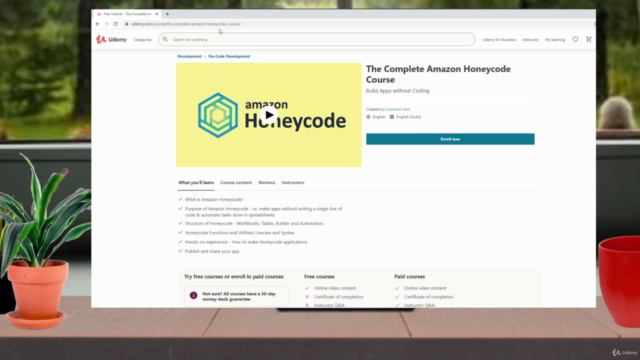Reload the page
Viewport: 640px width, 360px height.
[116, 24]
